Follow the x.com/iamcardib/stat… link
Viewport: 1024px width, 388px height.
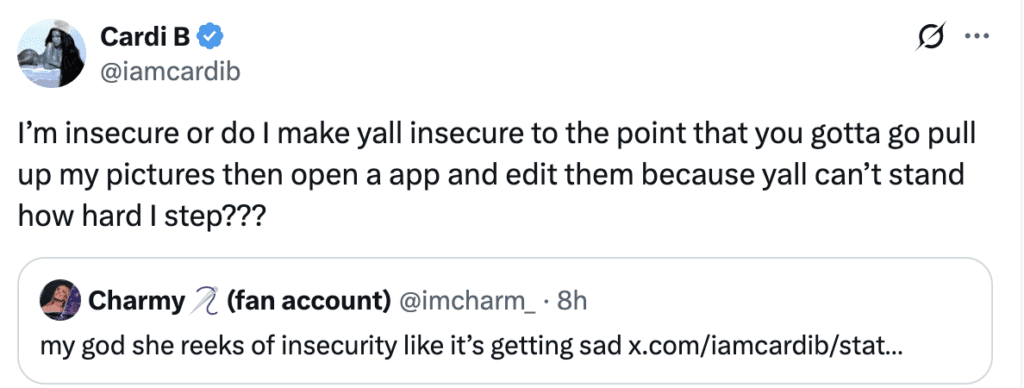point(765,344)
